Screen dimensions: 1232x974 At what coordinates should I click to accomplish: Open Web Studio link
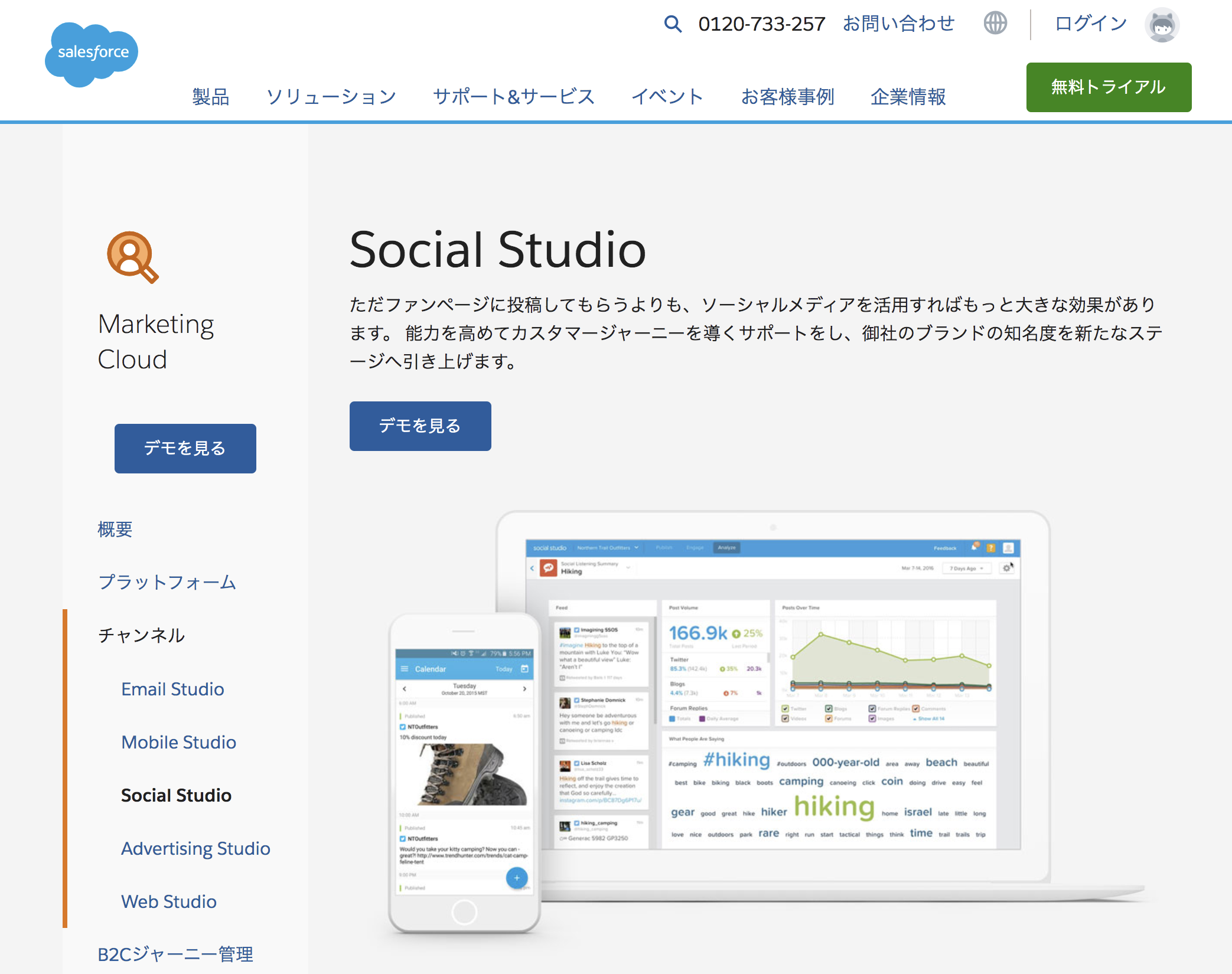click(x=169, y=901)
